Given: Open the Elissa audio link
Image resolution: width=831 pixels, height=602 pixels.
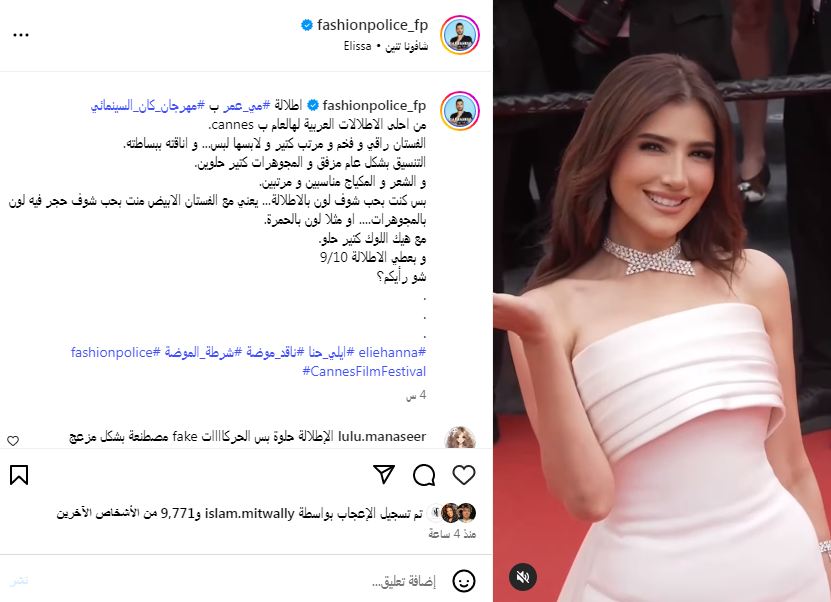Looking at the screenshot, I should click(x=358, y=47).
